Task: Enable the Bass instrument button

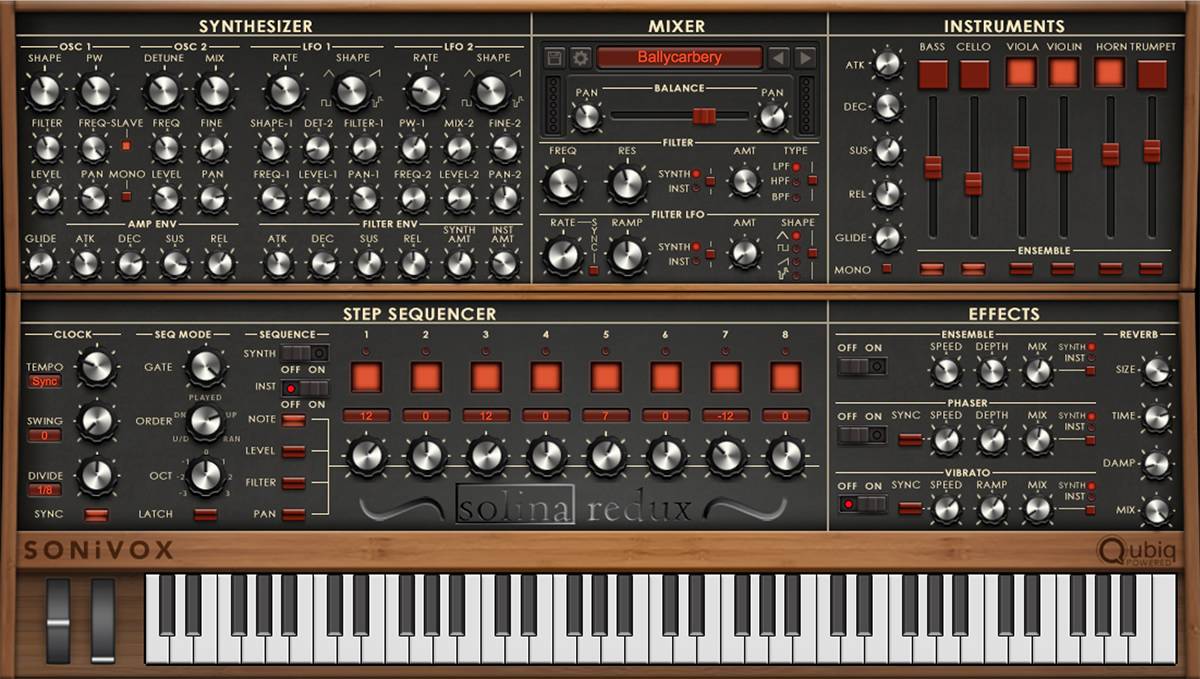Action: click(932, 73)
